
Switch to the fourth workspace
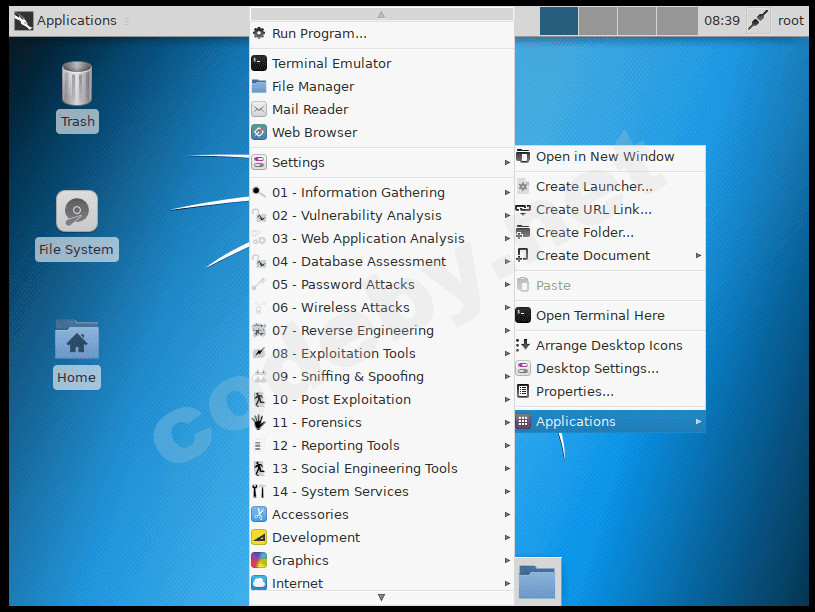(x=677, y=21)
